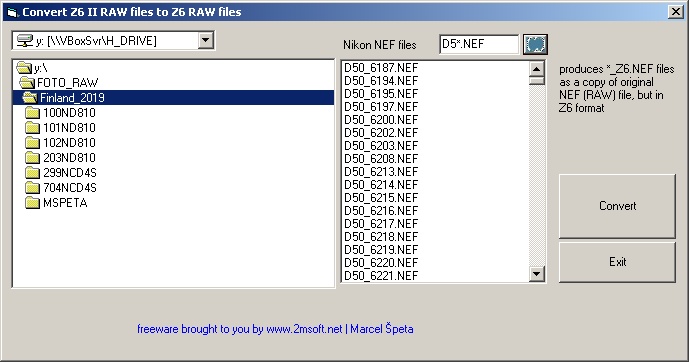Select Finland_2019 folder label

tap(72, 98)
